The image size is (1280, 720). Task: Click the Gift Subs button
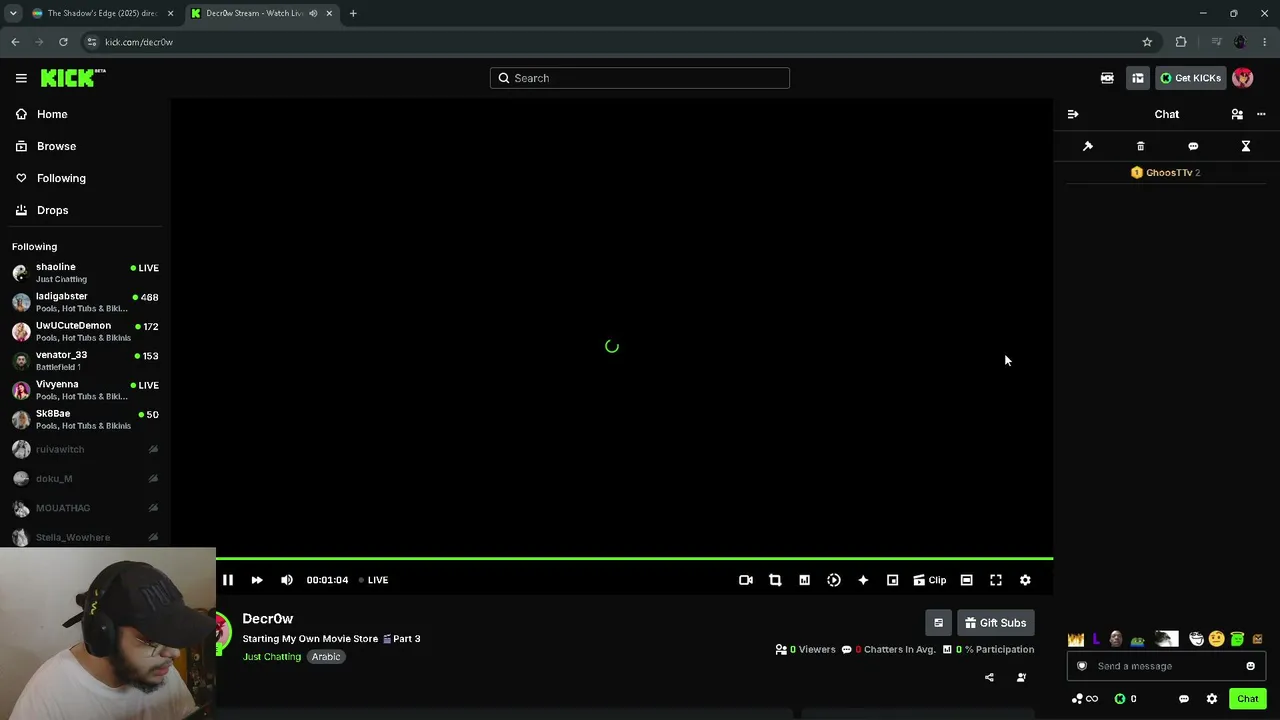pyautogui.click(x=996, y=623)
